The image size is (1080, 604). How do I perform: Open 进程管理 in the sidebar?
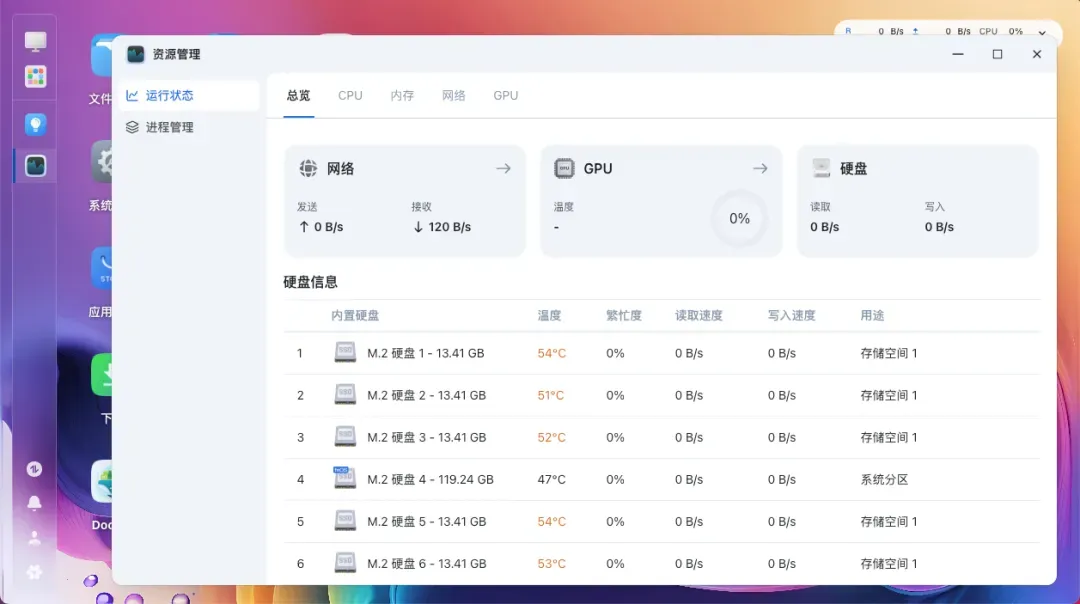coord(169,128)
